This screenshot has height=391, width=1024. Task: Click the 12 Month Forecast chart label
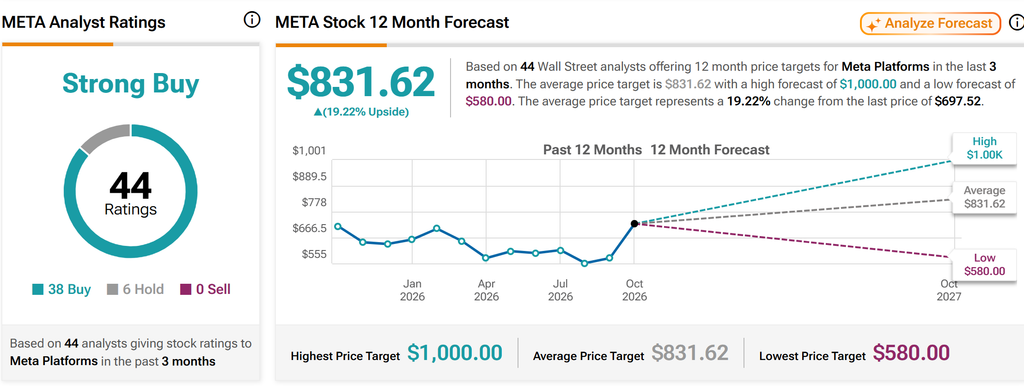click(x=710, y=150)
